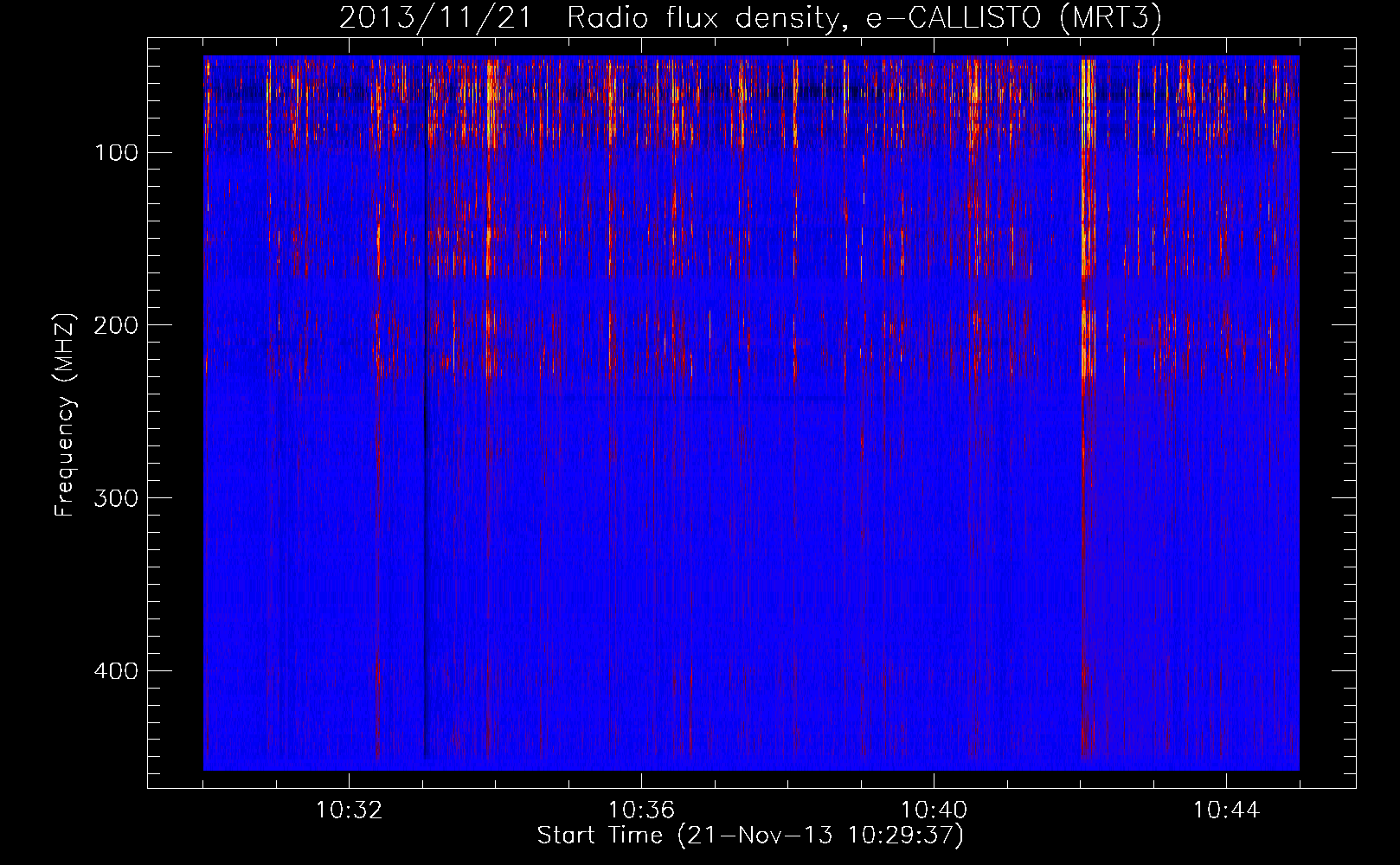1400x865 pixels.
Task: Click the 'Start Time (21-Nov-13 10:29:37)' label
Action: (x=750, y=836)
